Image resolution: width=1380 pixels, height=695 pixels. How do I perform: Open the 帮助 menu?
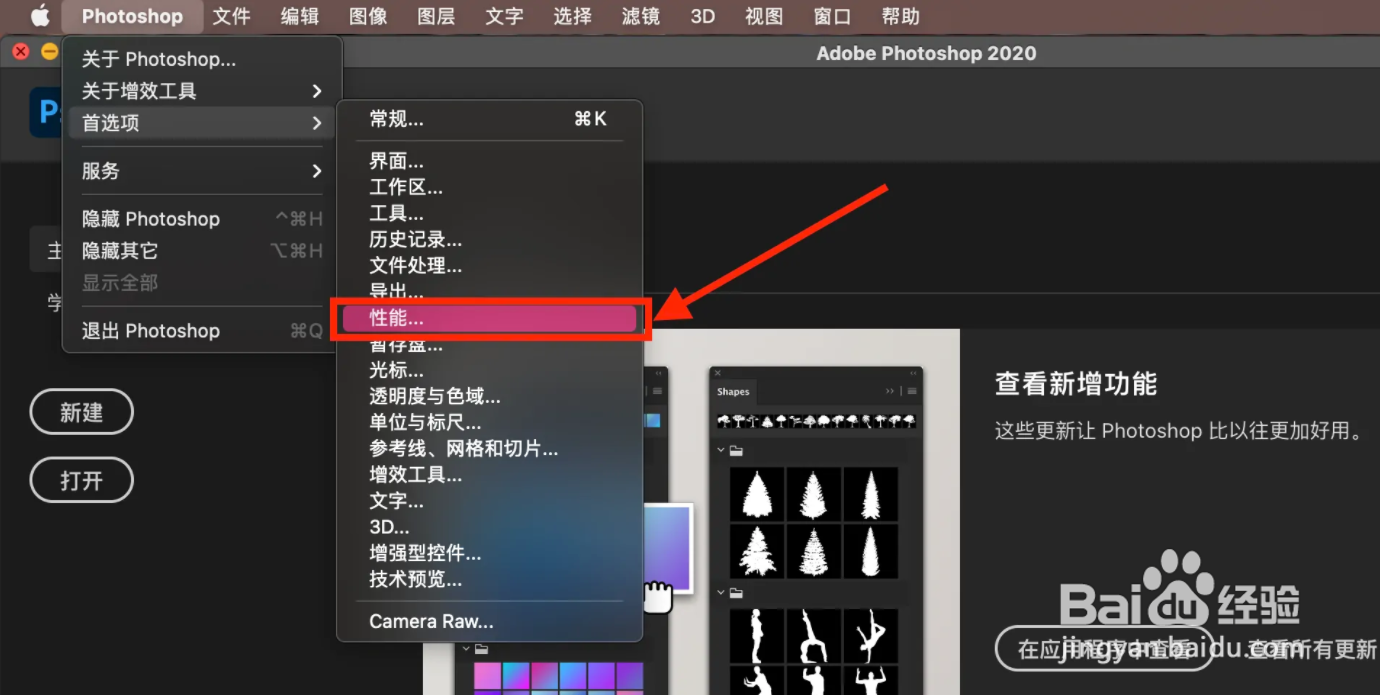pyautogui.click(x=900, y=16)
